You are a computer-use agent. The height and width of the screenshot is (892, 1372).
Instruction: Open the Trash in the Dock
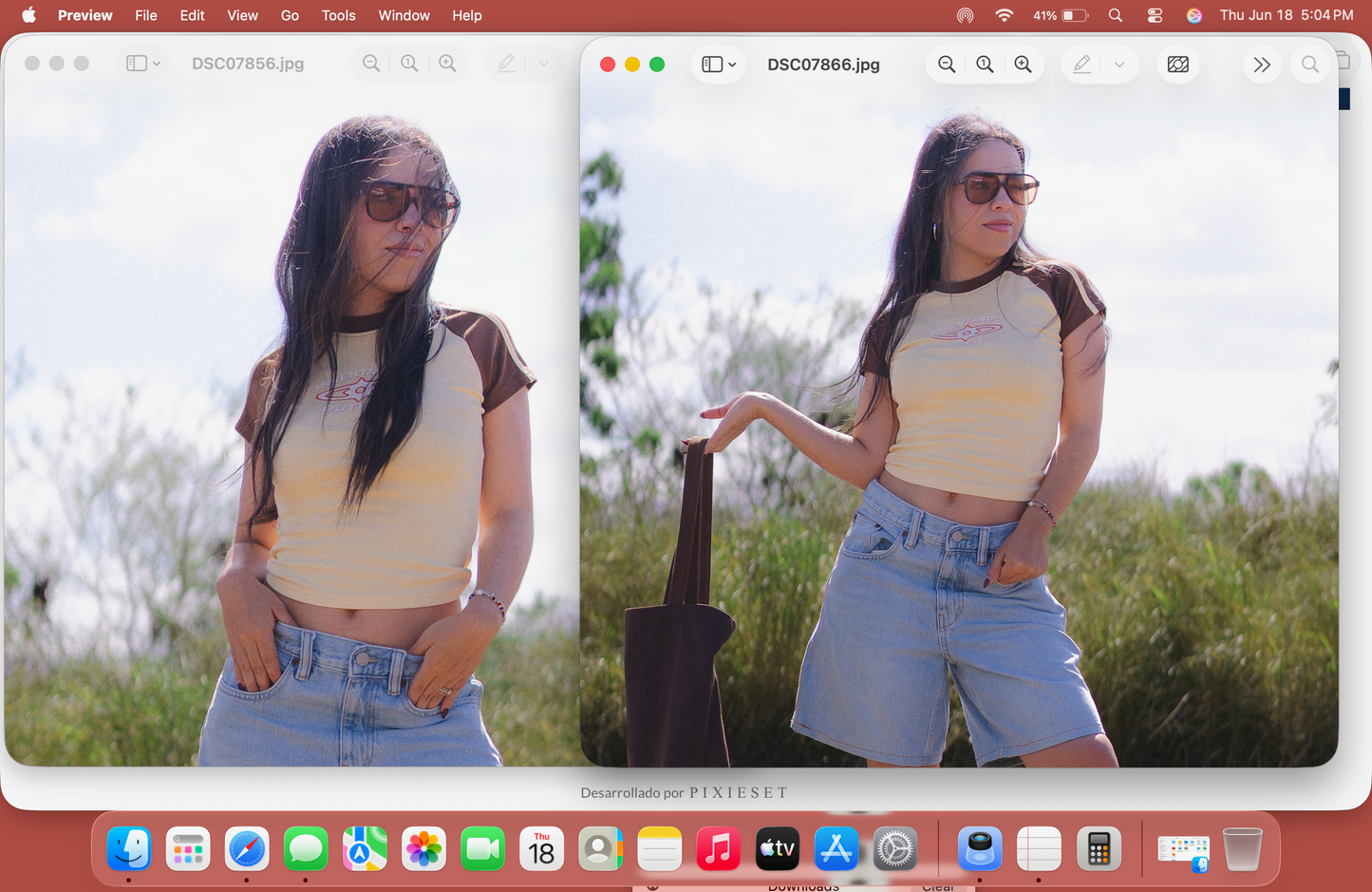(x=1242, y=848)
